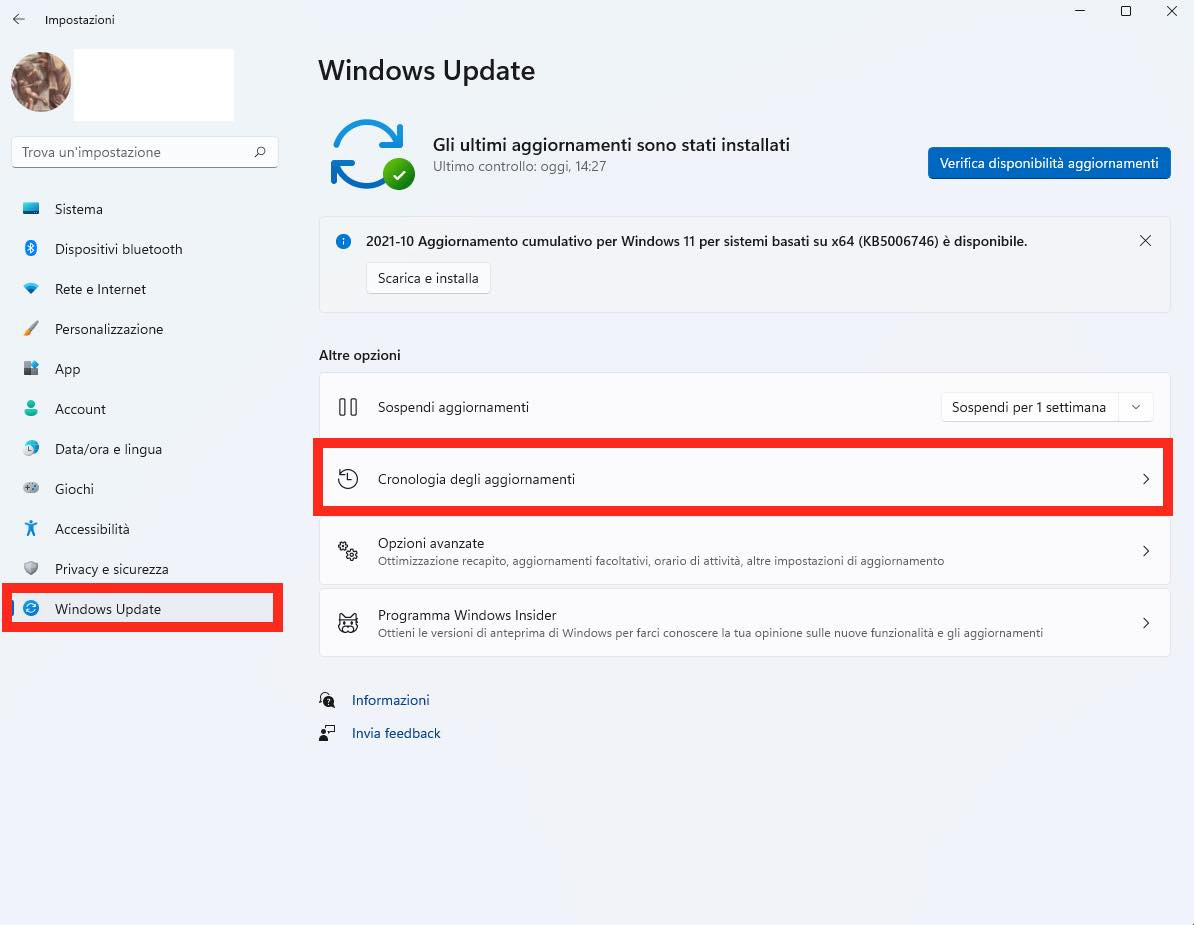Click the Privacy e sicurezza shield icon

31,568
